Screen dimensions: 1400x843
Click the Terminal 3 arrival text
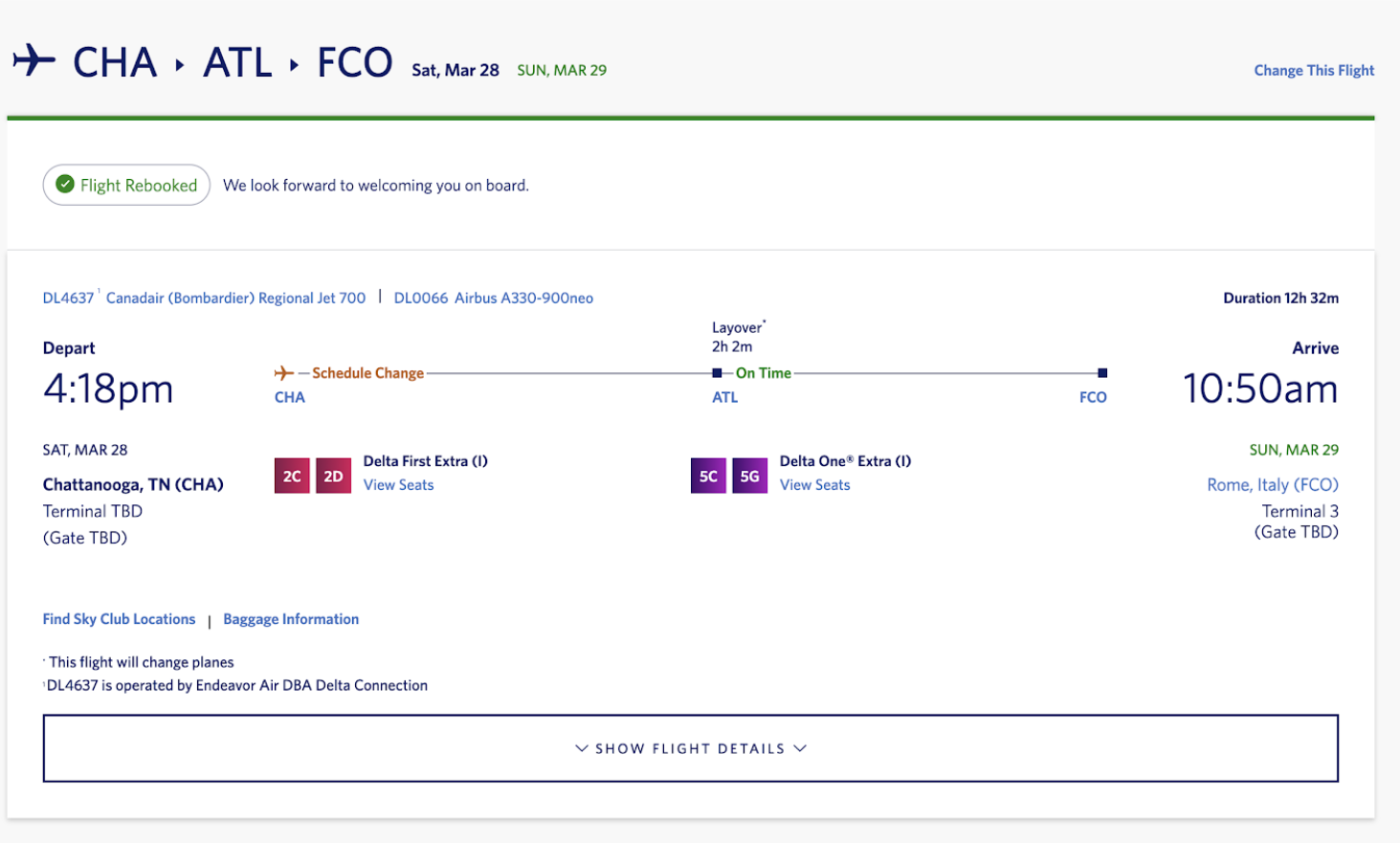click(x=1300, y=511)
